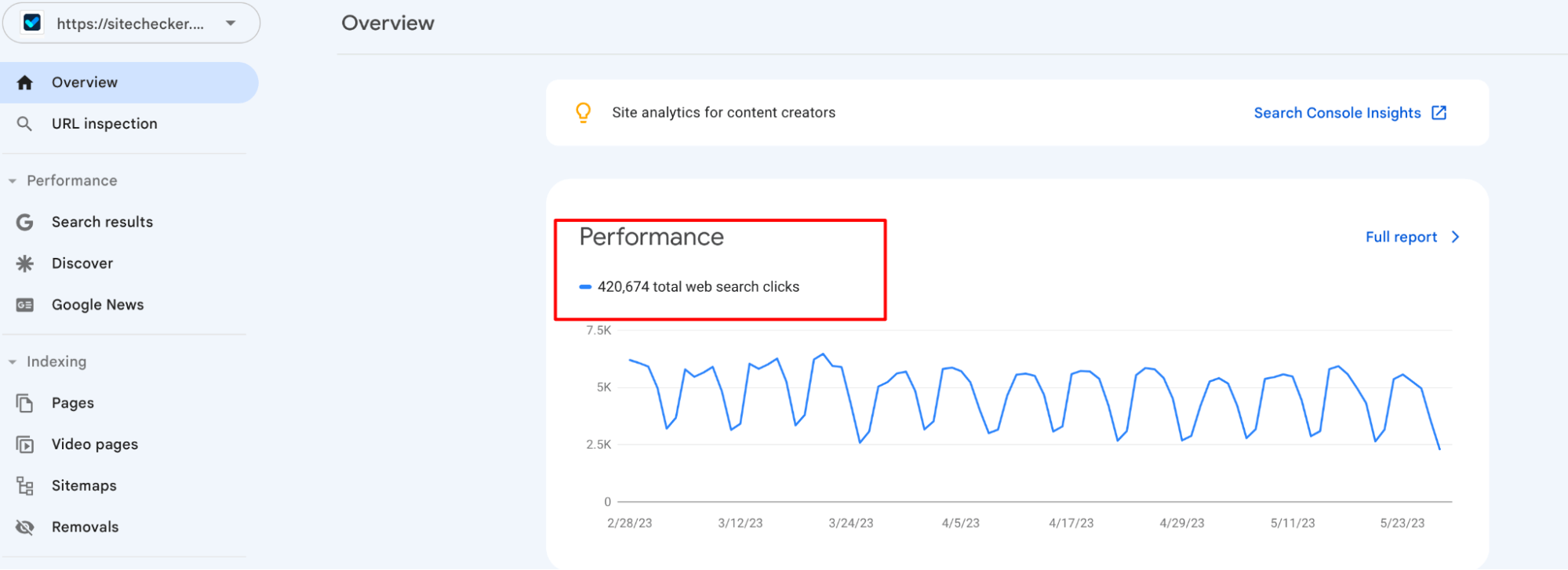Screen dimensions: 1568x570
Task: Open Search results report
Action: coord(102,222)
